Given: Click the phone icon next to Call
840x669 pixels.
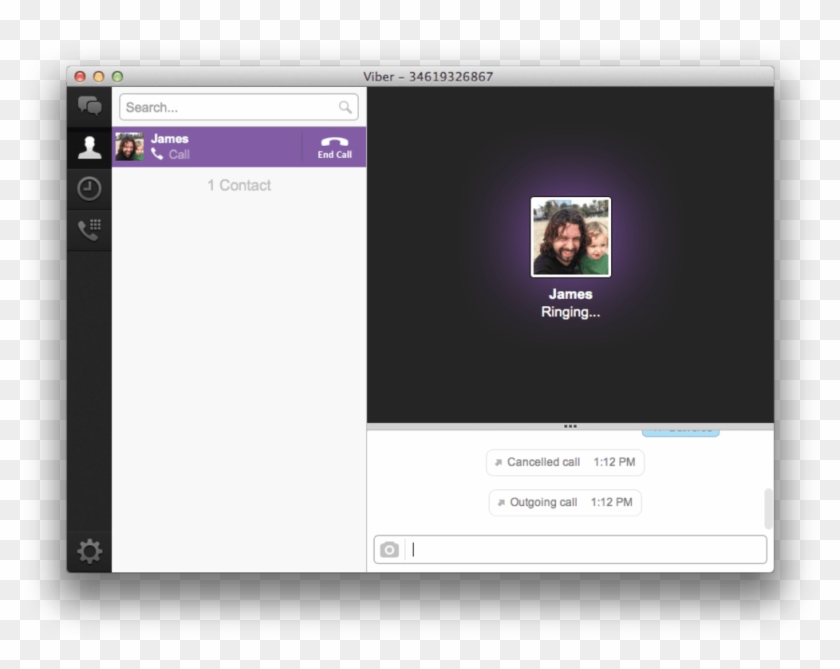Looking at the screenshot, I should pos(157,155).
